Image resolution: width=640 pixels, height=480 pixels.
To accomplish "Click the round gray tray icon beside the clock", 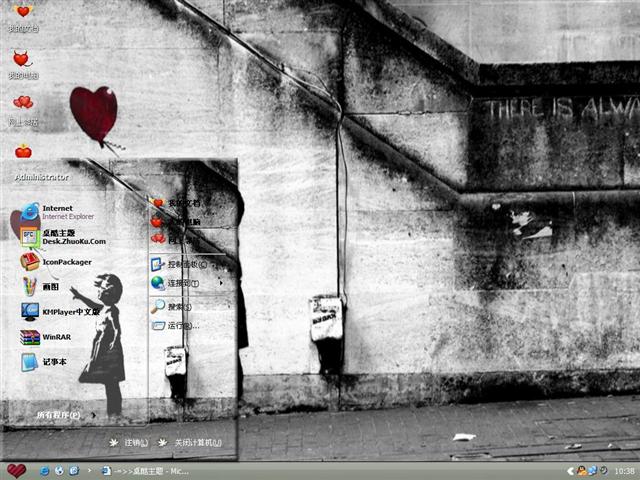I will click(603, 471).
